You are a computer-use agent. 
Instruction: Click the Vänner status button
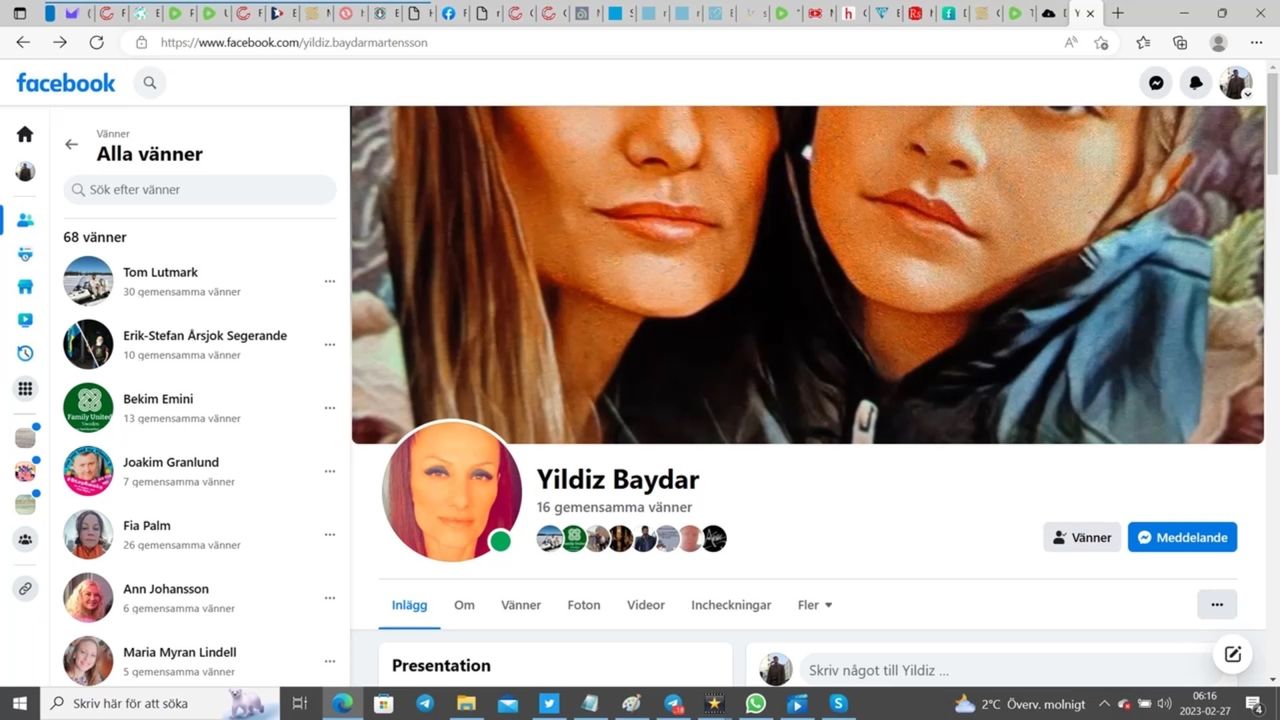tap(1081, 537)
